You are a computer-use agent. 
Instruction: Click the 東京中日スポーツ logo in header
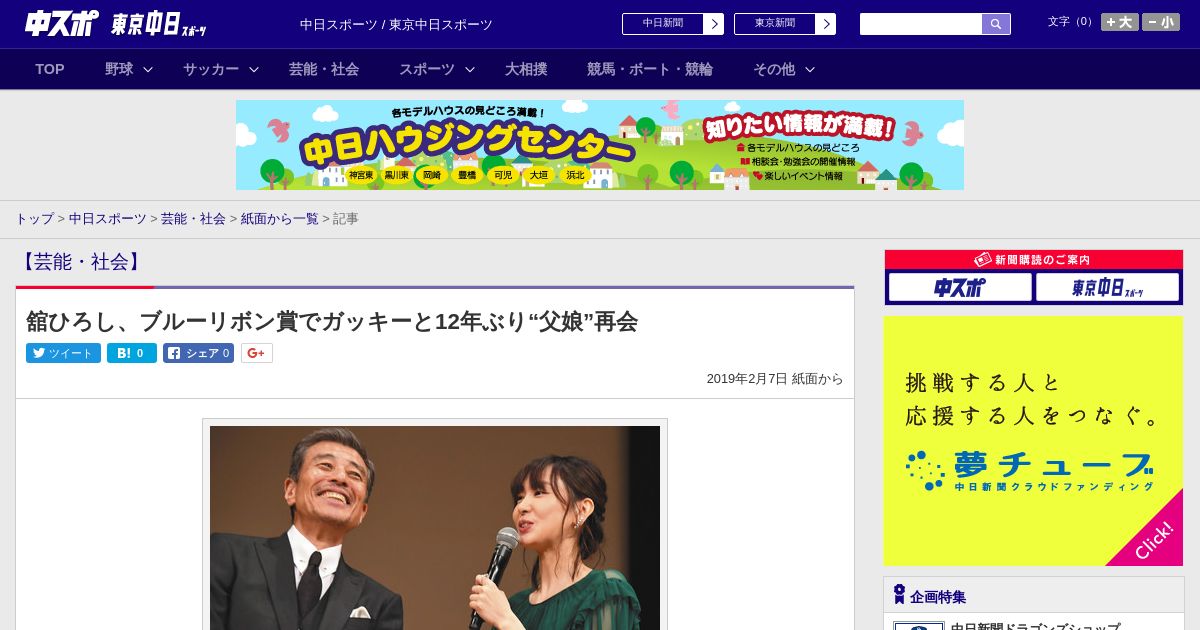[x=158, y=24]
